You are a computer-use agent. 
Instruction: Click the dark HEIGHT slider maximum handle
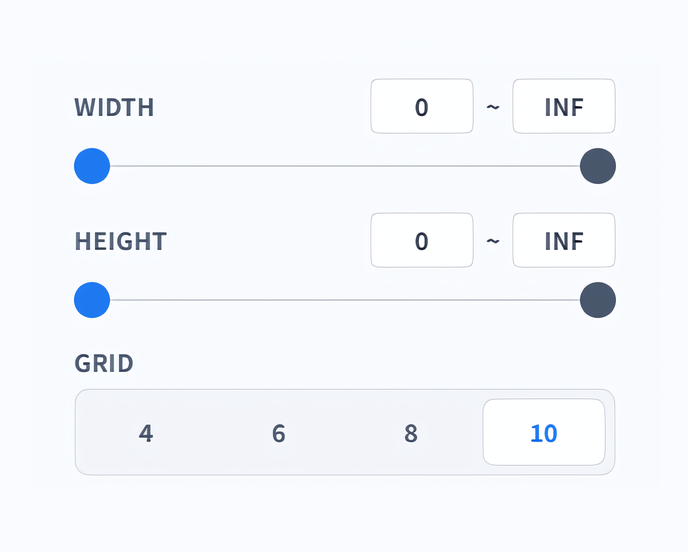point(598,300)
